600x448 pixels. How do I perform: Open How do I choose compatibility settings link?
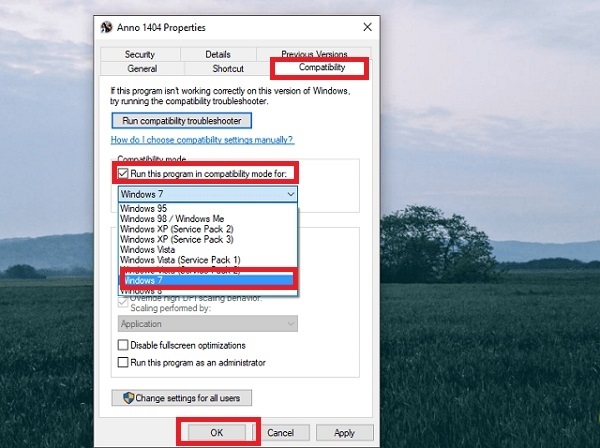click(x=202, y=140)
